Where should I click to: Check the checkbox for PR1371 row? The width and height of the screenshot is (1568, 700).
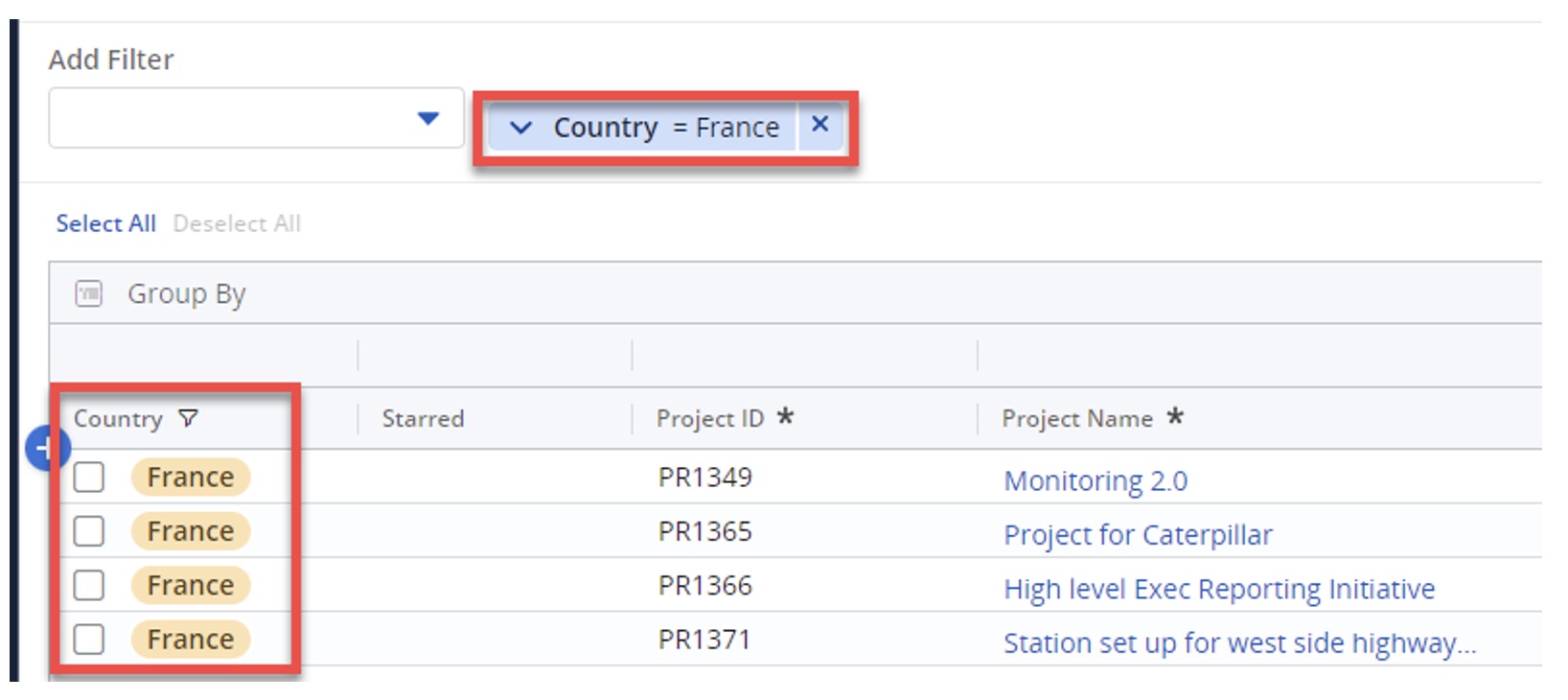coord(89,639)
